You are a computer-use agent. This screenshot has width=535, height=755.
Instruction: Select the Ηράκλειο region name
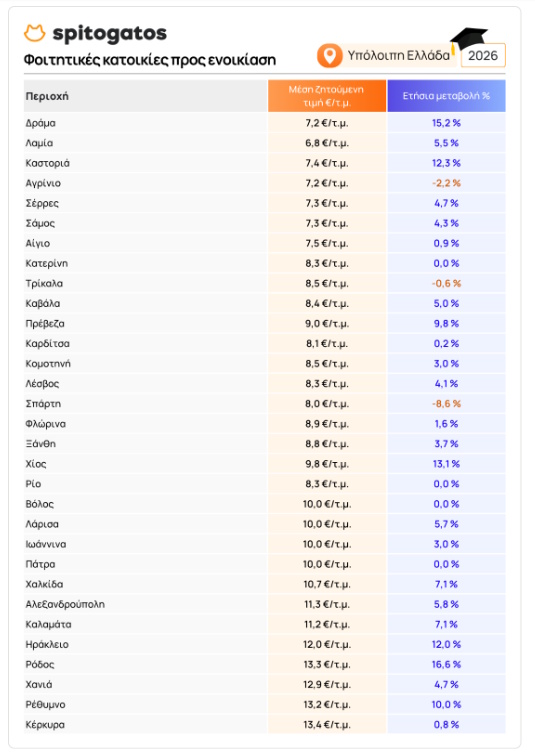point(47,644)
